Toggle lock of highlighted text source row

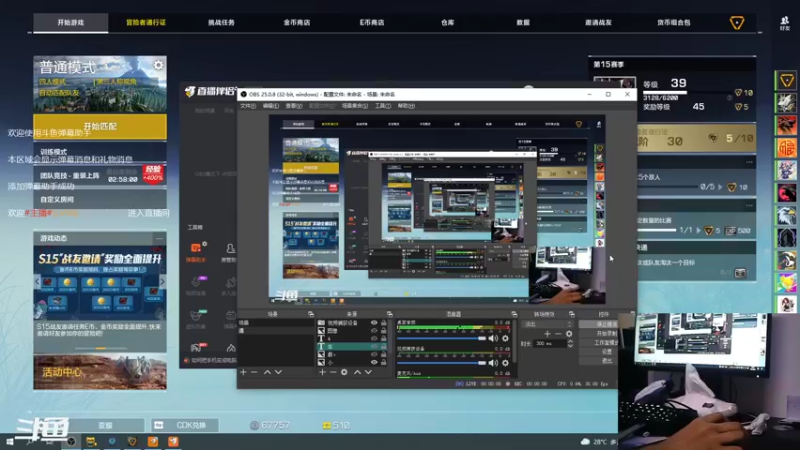tap(384, 346)
